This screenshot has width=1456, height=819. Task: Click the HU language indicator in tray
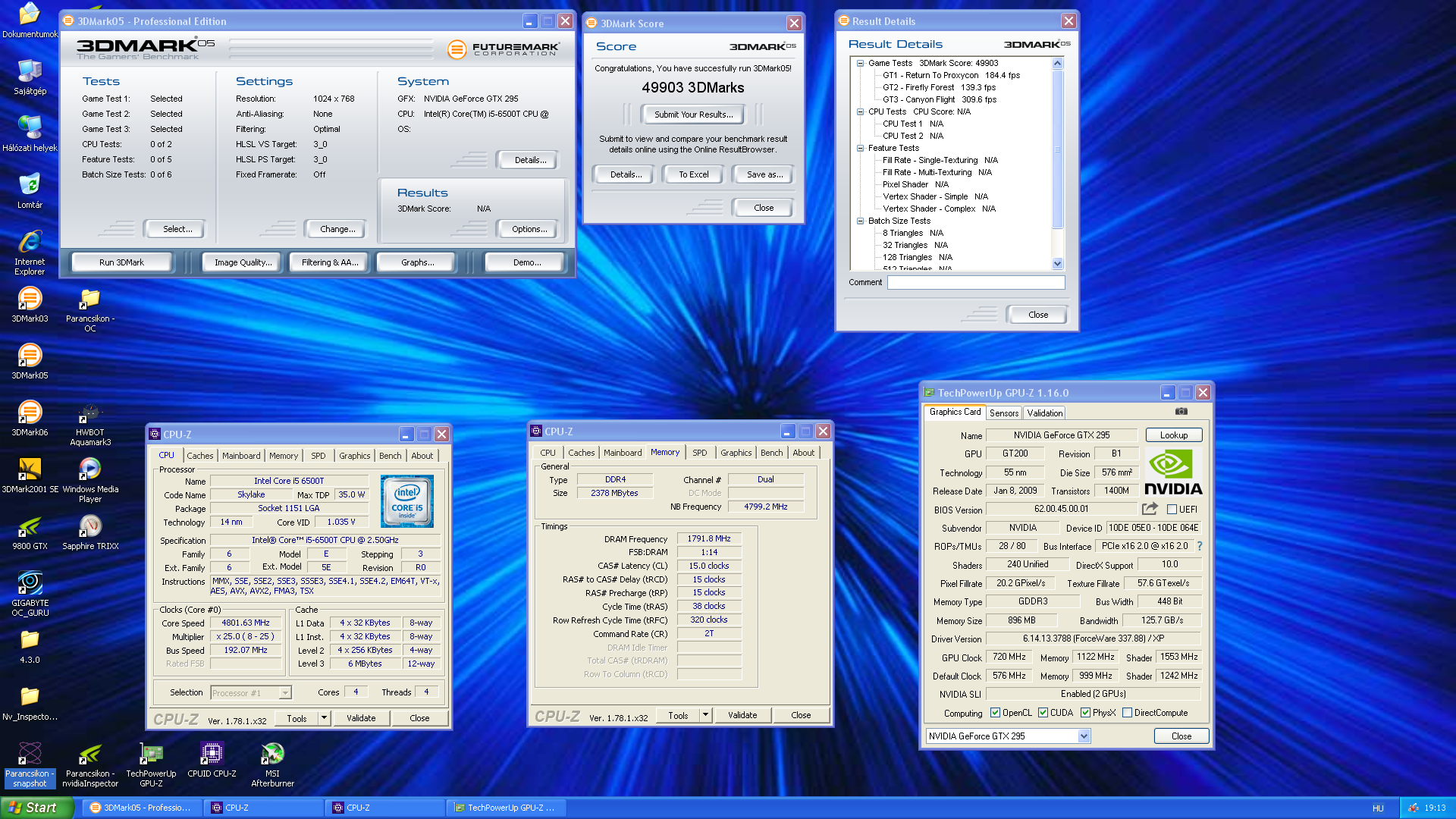click(1378, 808)
